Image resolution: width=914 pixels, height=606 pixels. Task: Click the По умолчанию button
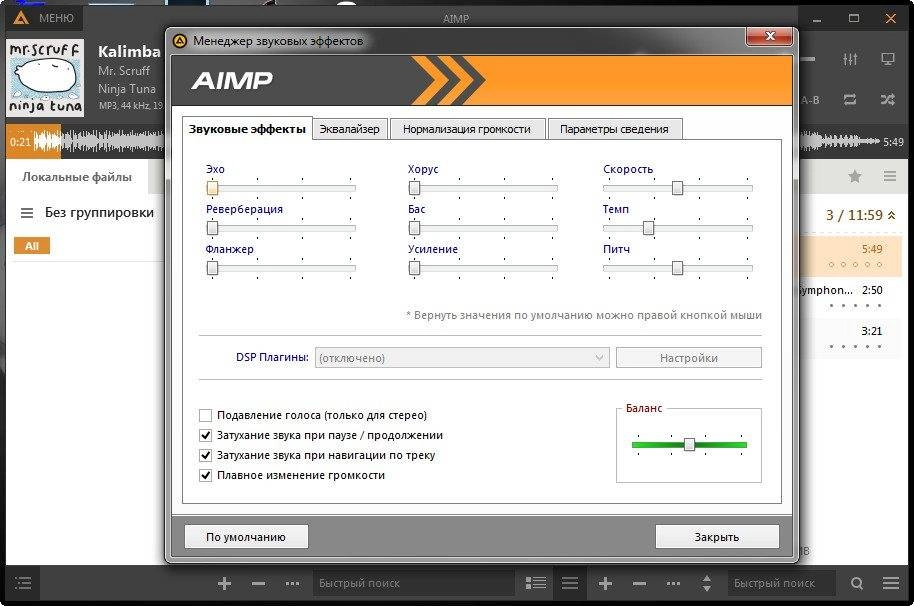[246, 537]
